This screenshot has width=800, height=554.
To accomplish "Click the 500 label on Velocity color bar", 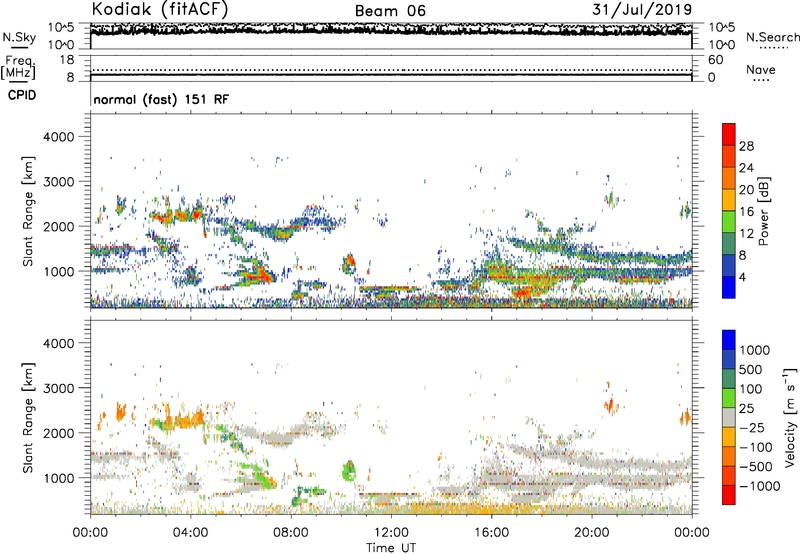I will tap(751, 369).
